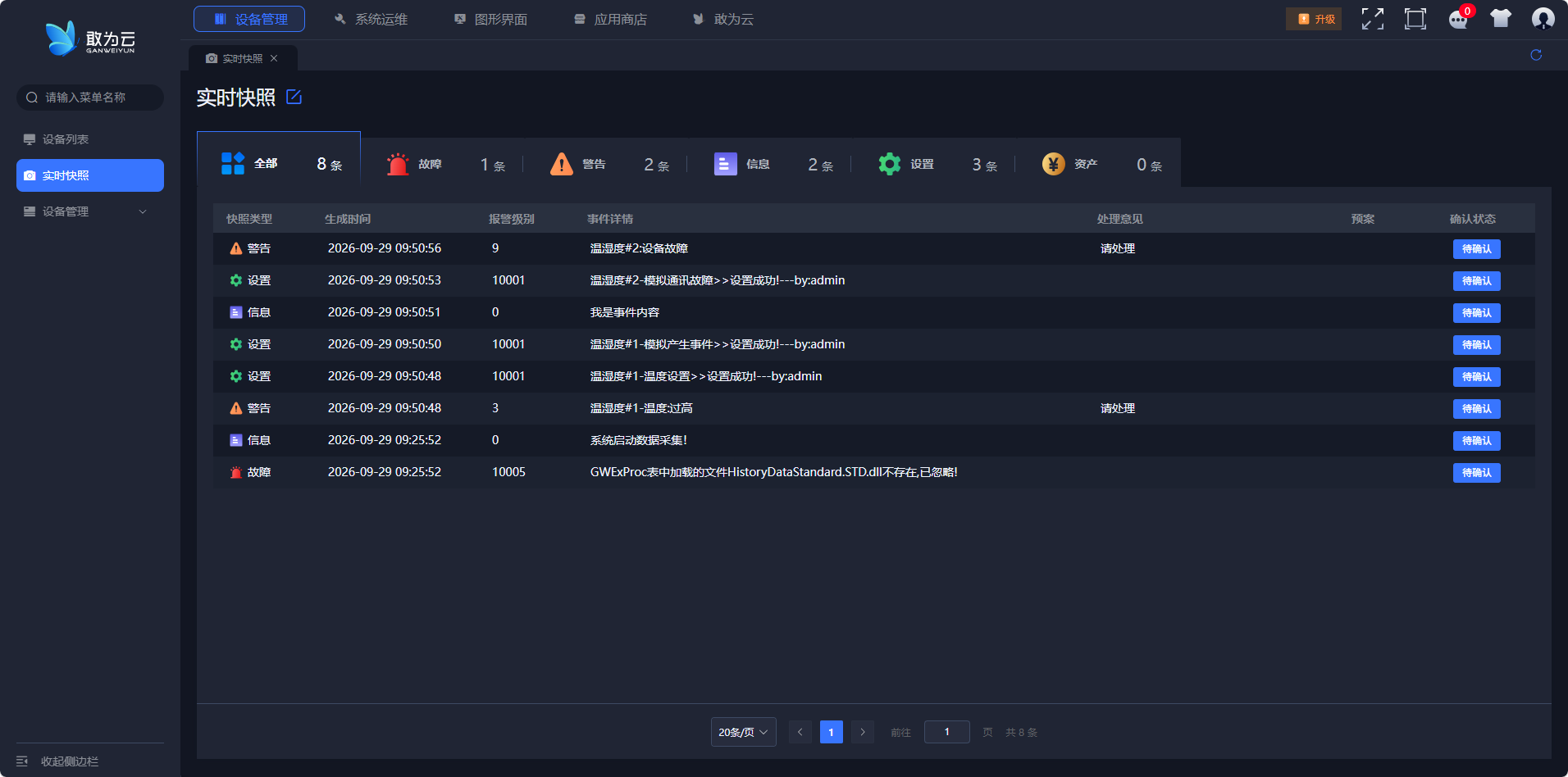Click the red alarm 故障 filter icon

pos(398,164)
